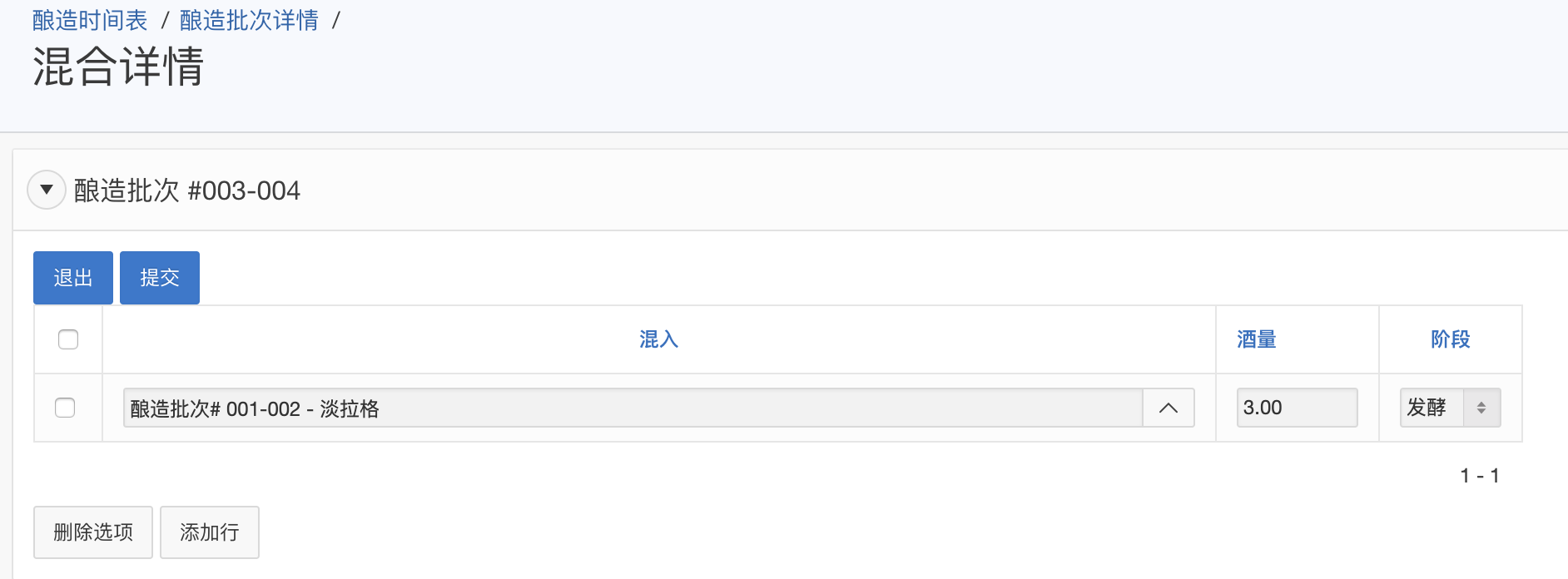The image size is (1568, 579).
Task: Sort by the 混入 column header
Action: pos(658,339)
